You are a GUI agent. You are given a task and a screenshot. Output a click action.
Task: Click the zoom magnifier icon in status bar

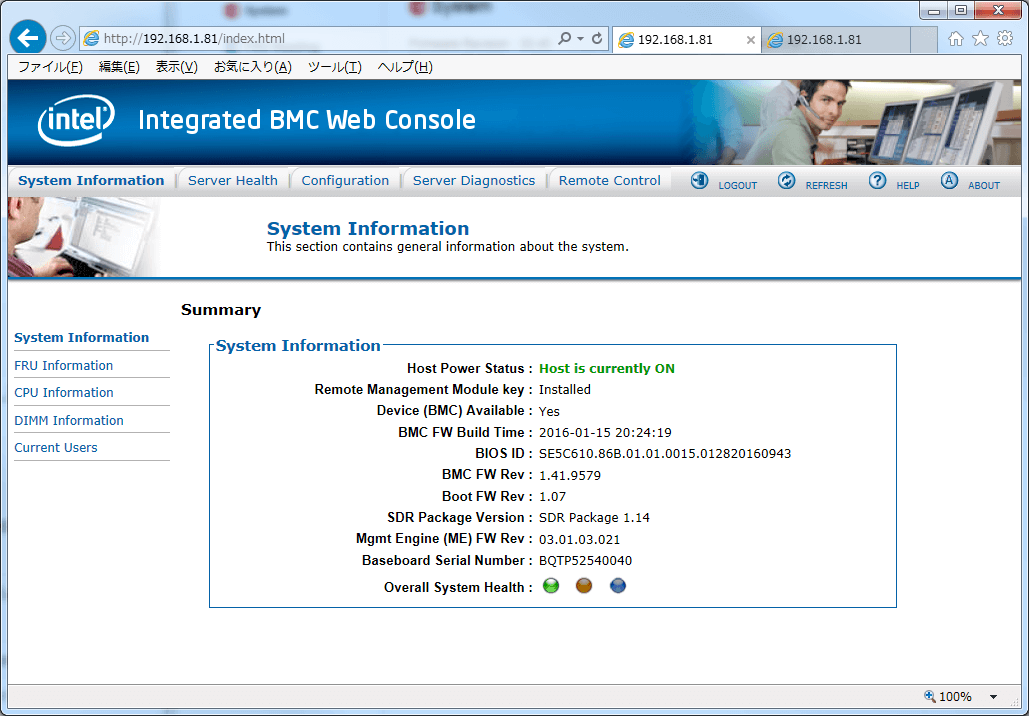tap(929, 696)
